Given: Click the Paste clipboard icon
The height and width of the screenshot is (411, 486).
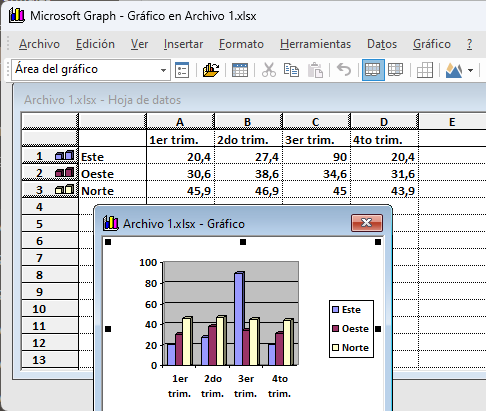Looking at the screenshot, I should click(x=315, y=70).
